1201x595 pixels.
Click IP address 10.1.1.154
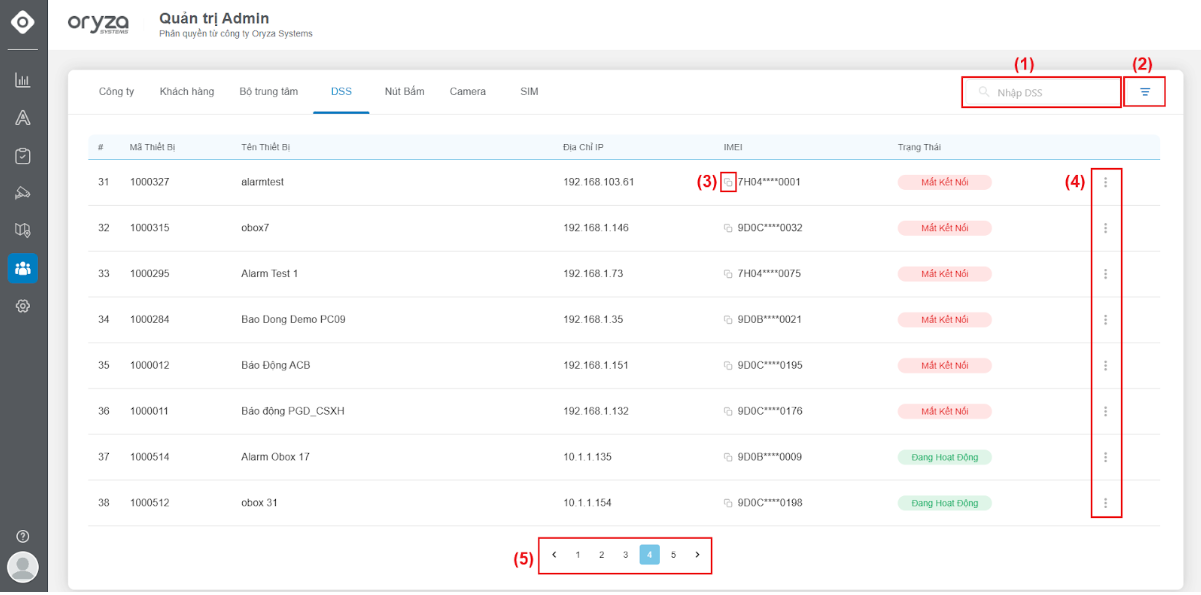[588, 503]
